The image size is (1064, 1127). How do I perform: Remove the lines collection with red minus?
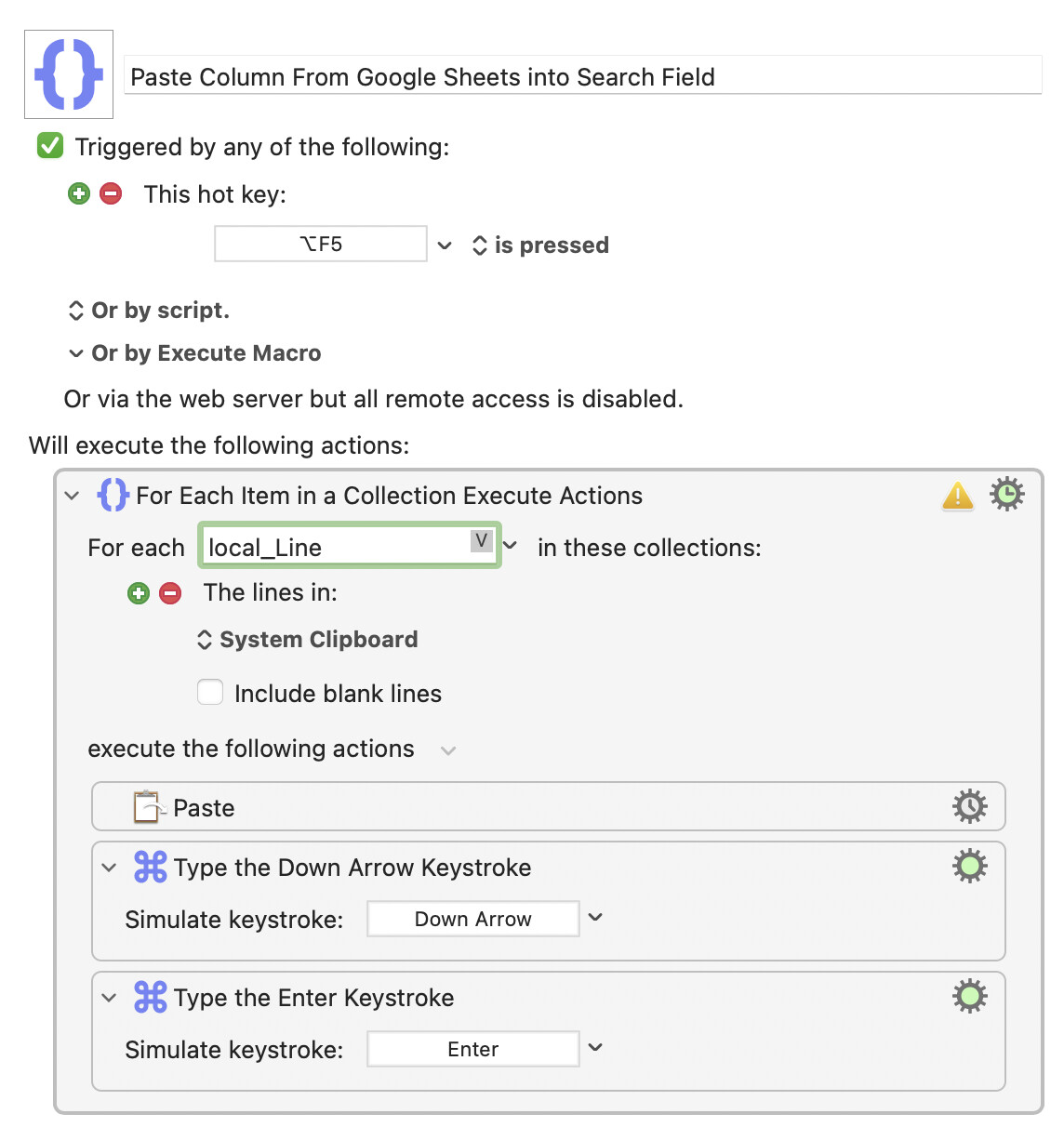tap(170, 593)
